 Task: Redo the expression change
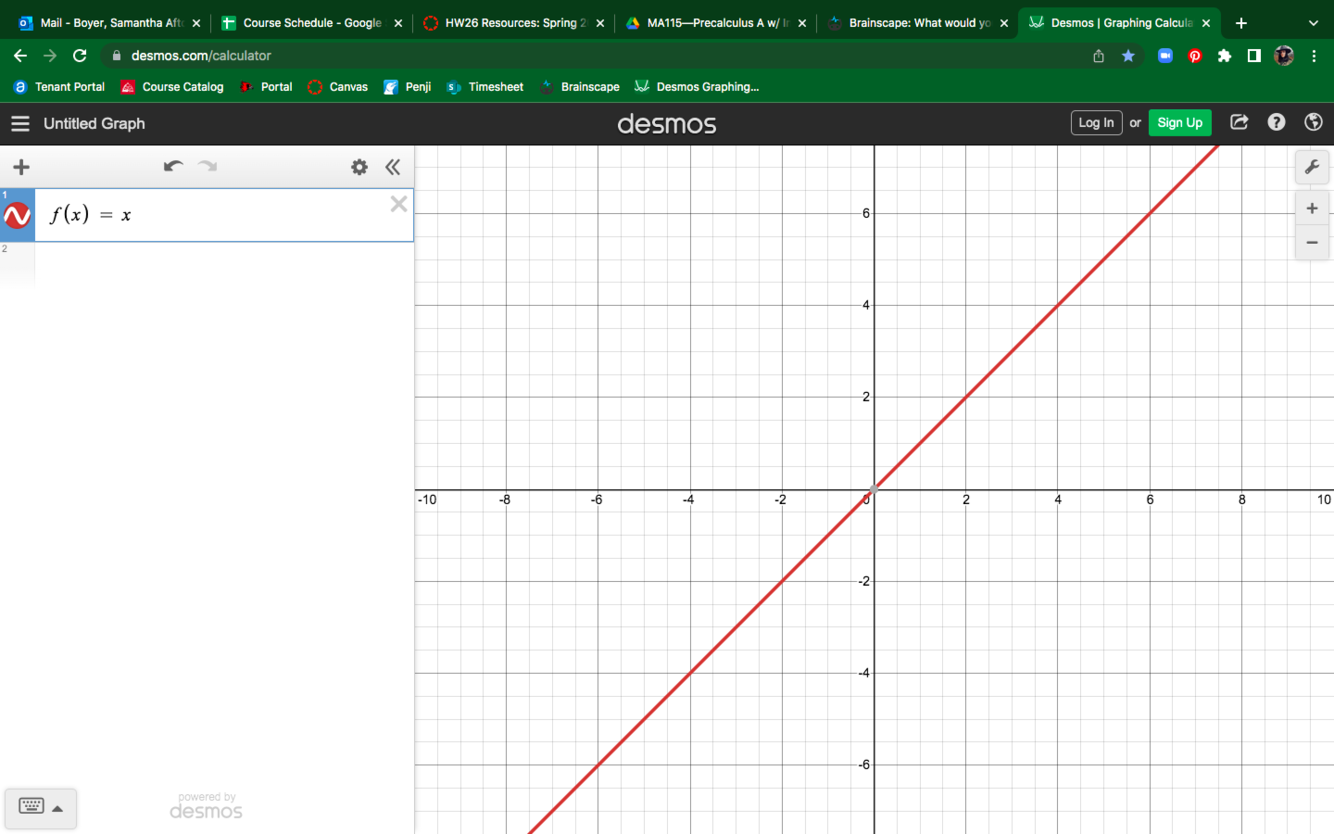(x=207, y=166)
